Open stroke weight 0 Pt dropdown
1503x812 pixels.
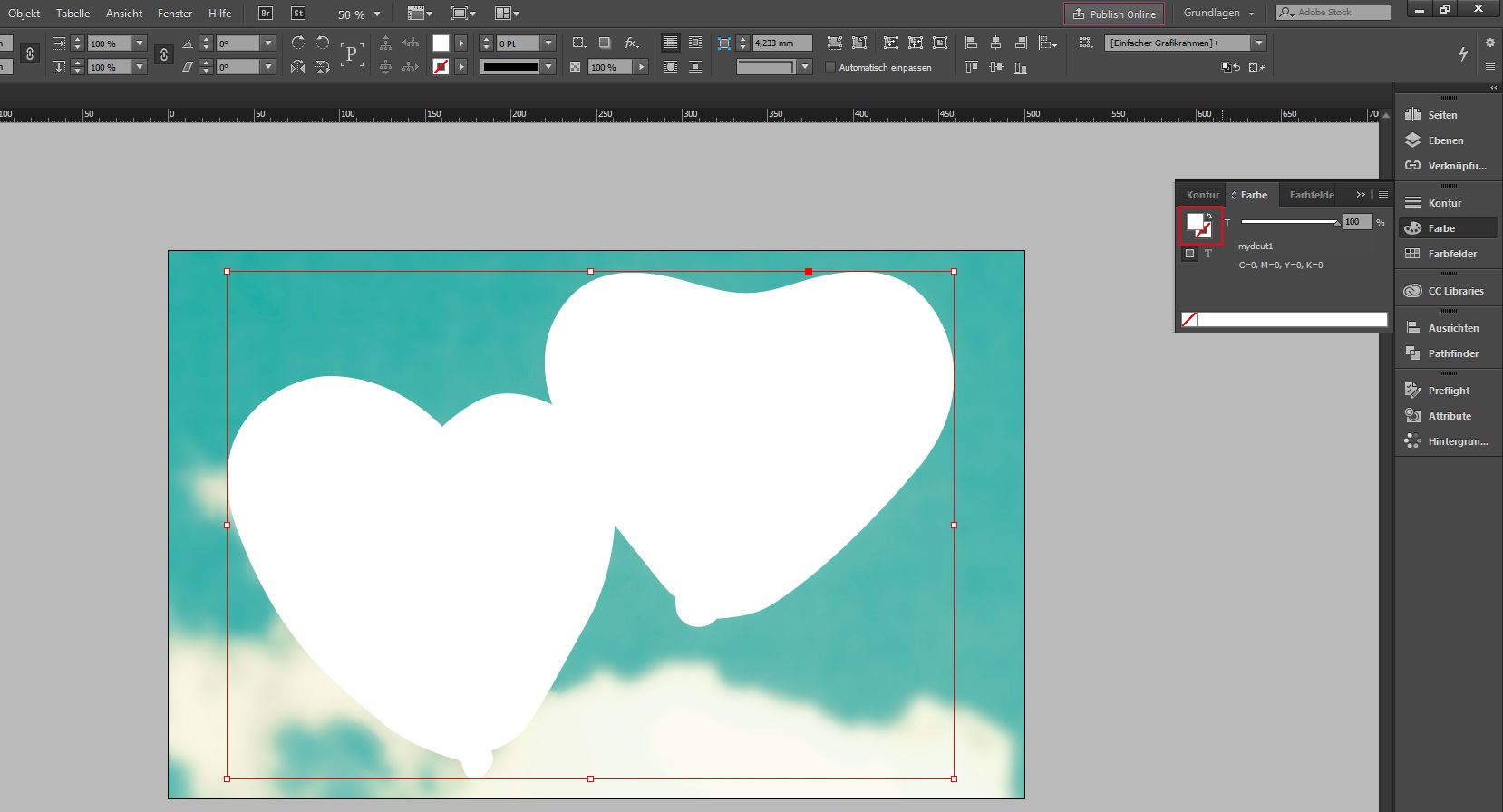pos(548,43)
